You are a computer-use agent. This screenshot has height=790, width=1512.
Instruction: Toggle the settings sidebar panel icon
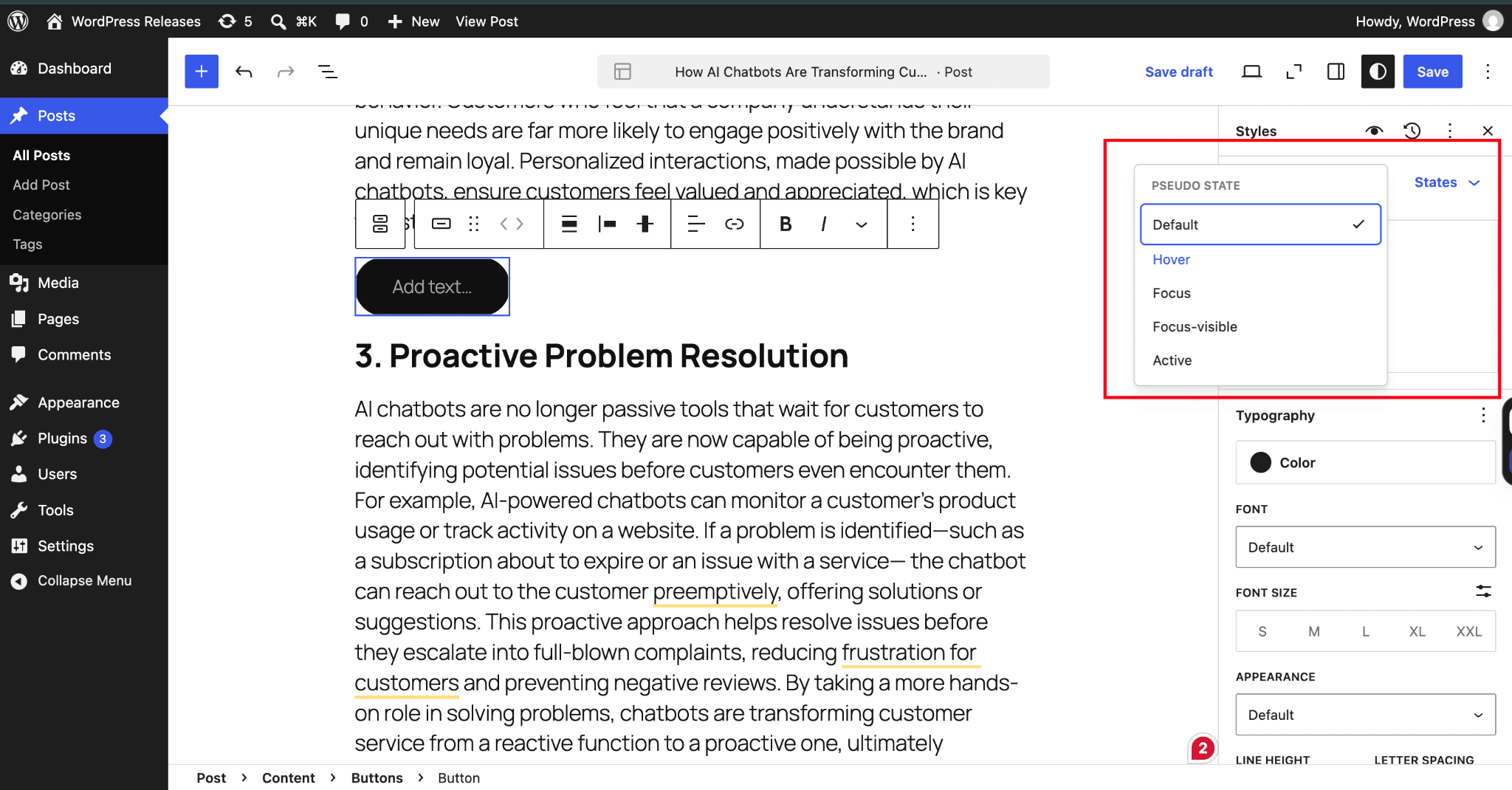(x=1336, y=72)
